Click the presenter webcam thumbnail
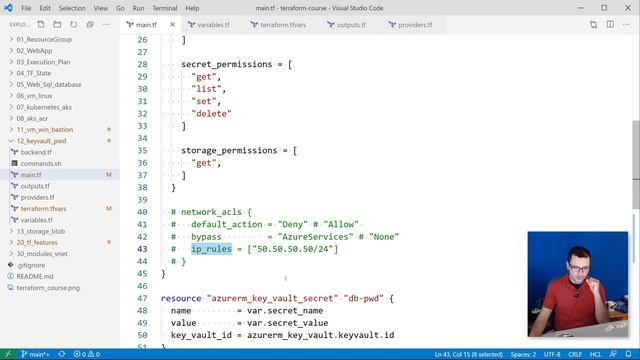 pos(578,284)
